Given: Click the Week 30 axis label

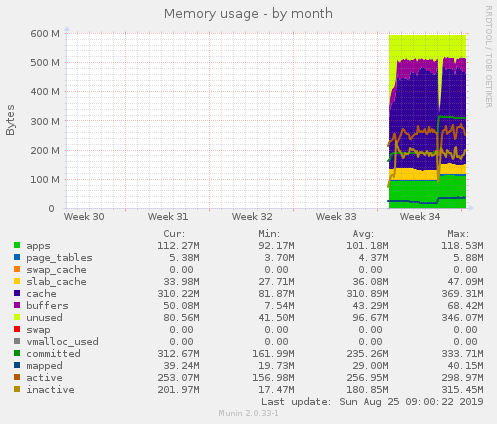Looking at the screenshot, I should (x=84, y=217).
